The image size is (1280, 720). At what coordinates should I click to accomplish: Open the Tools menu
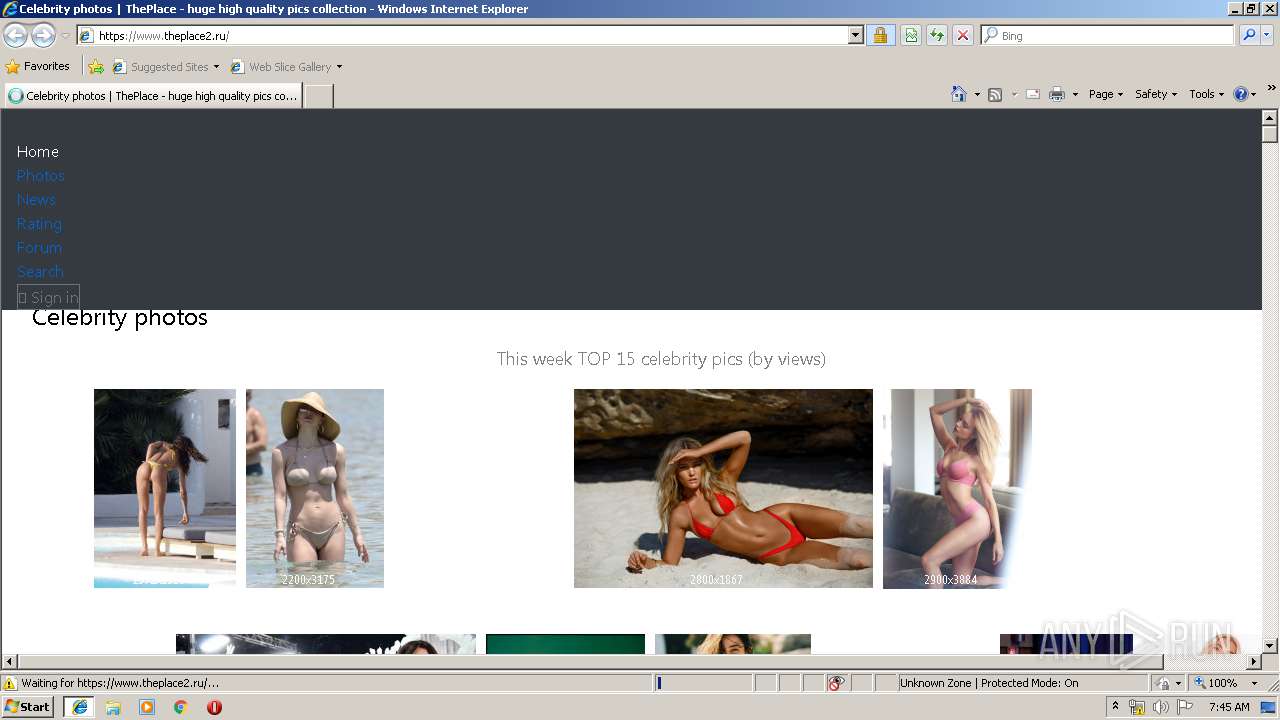point(1206,94)
